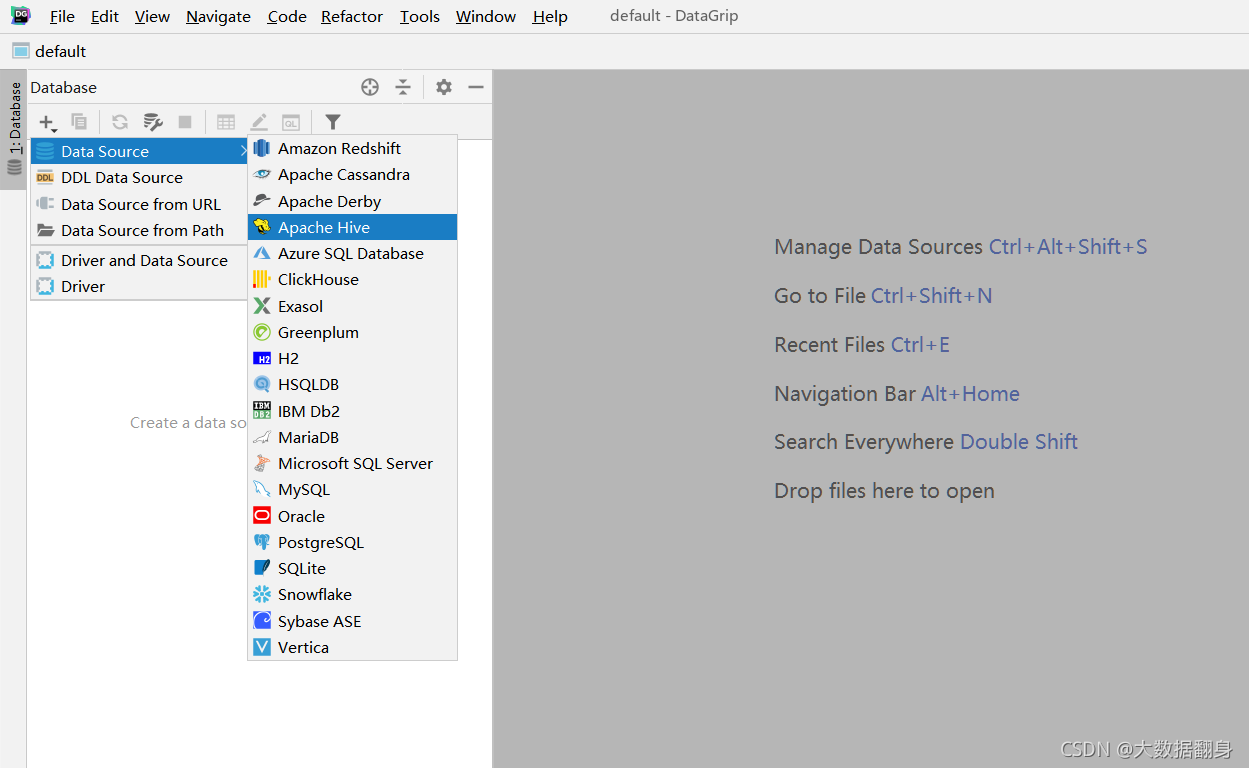Open the File menu
Viewport: 1249px width, 768px height.
[62, 16]
